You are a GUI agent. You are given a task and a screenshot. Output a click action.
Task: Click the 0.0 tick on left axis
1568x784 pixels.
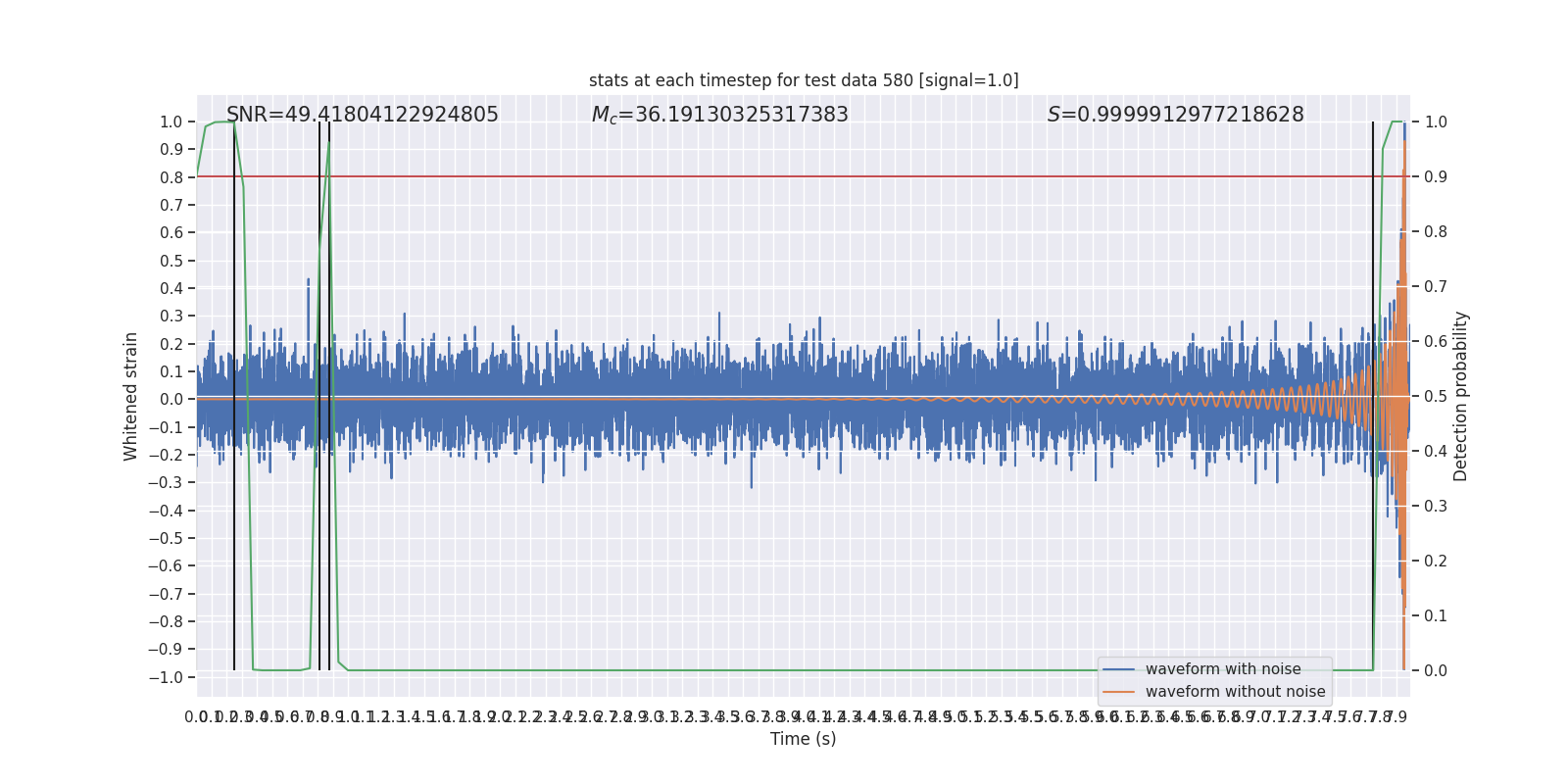[171, 400]
